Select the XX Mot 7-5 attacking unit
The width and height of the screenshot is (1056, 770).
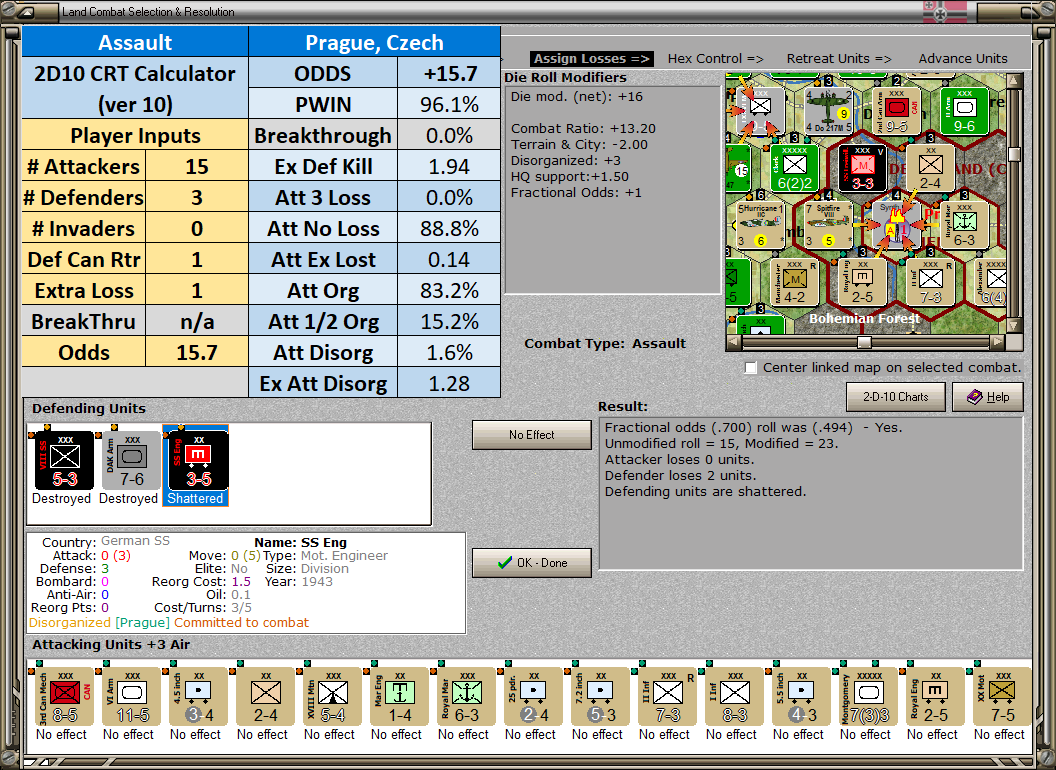pos(1002,697)
